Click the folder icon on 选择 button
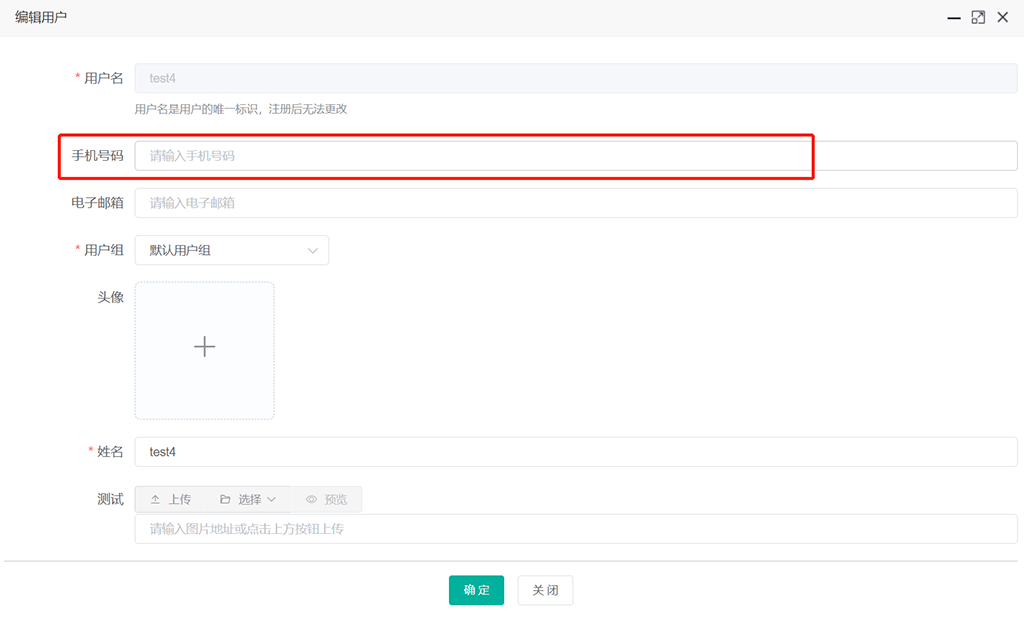This screenshot has width=1024, height=617. point(225,499)
